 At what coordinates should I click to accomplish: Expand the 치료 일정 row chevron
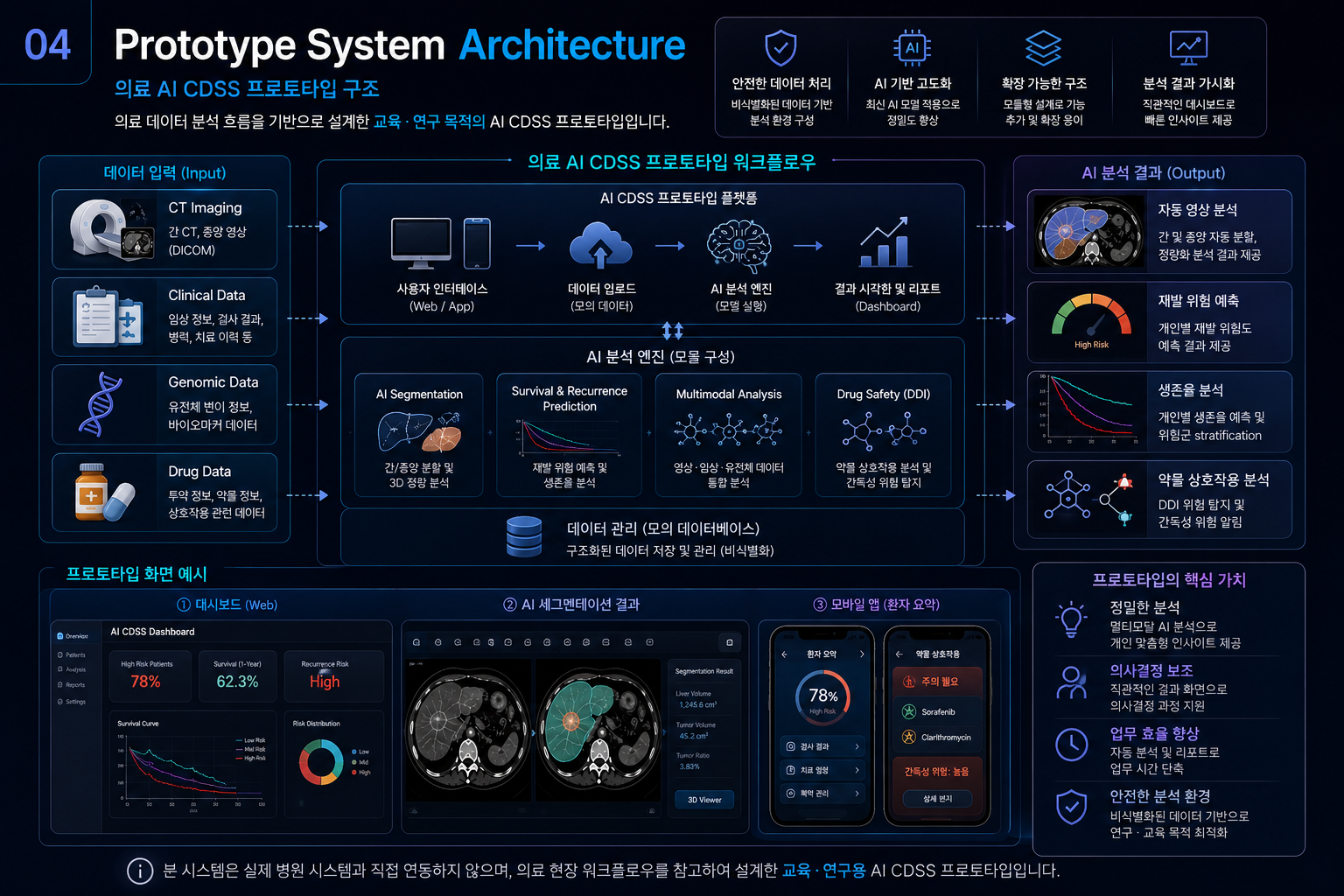857,770
